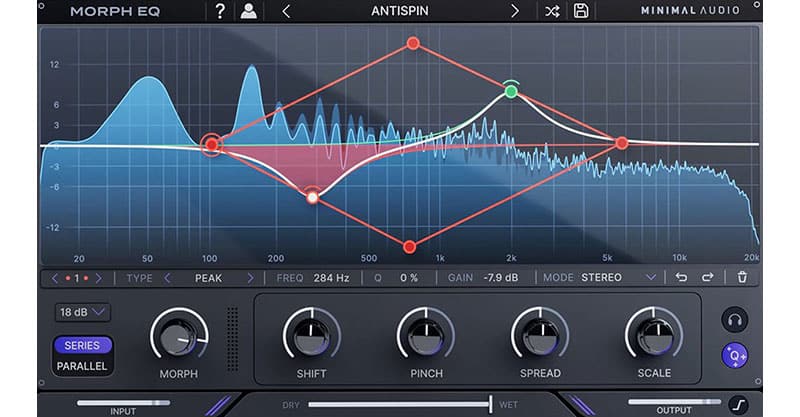The height and width of the screenshot is (417, 800).
Task: Switch to previous filter type arrow
Action: [167, 278]
